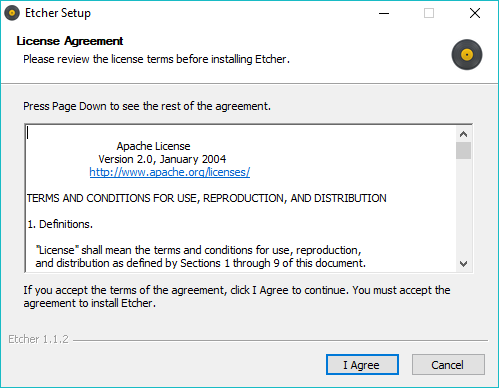Click the License Agreement heading
This screenshot has width=499, height=388.
click(70, 41)
